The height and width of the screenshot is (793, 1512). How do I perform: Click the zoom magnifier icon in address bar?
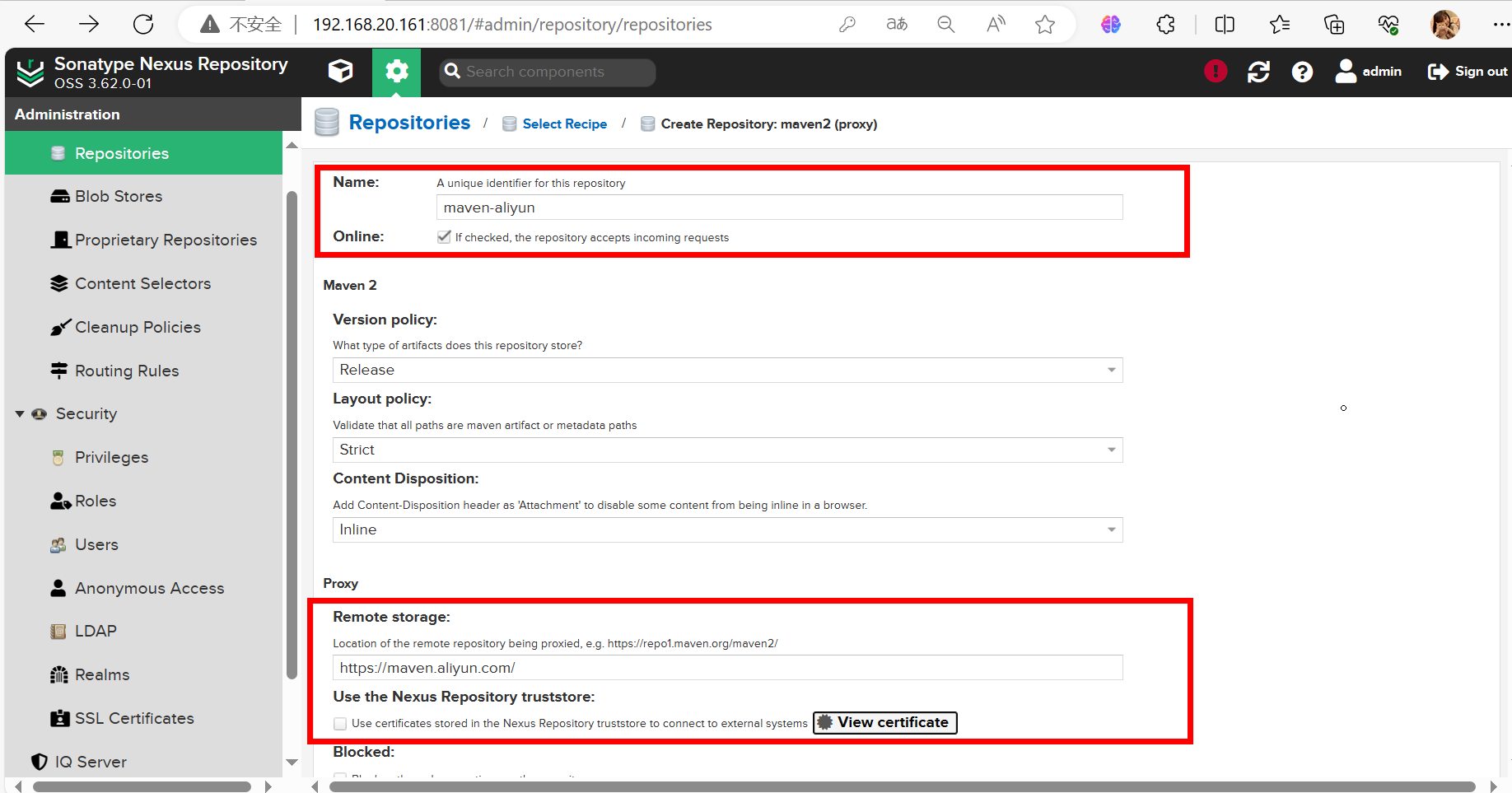pyautogui.click(x=946, y=25)
